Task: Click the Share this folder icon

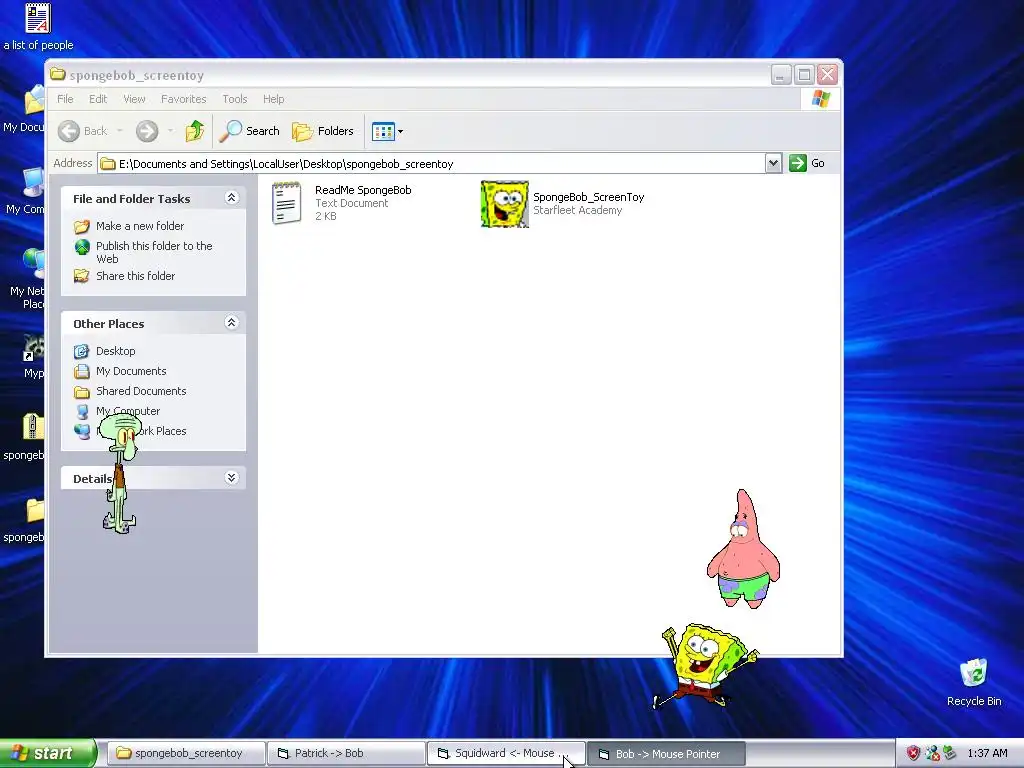Action: tap(82, 276)
